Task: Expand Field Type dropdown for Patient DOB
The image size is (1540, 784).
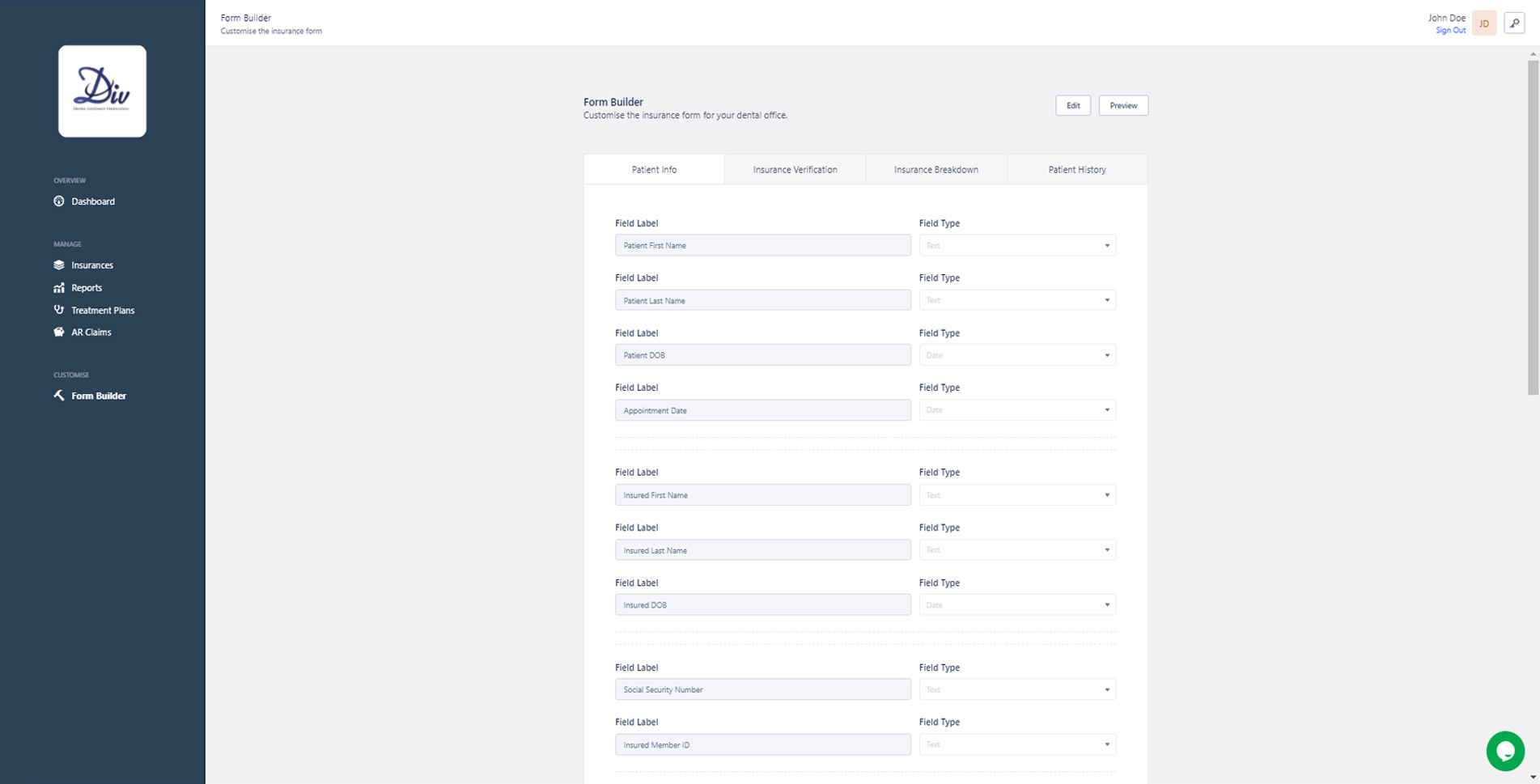Action: click(x=1016, y=355)
